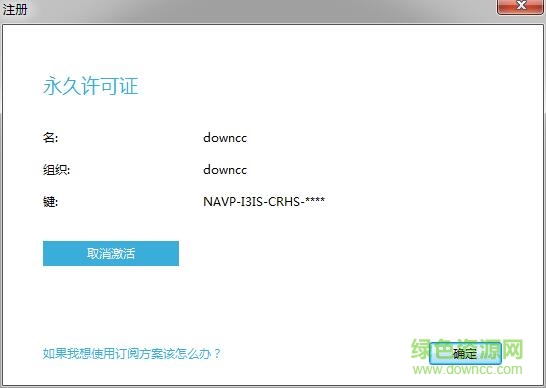Click the 永久许可证 heading
The width and height of the screenshot is (546, 388).
tap(91, 86)
